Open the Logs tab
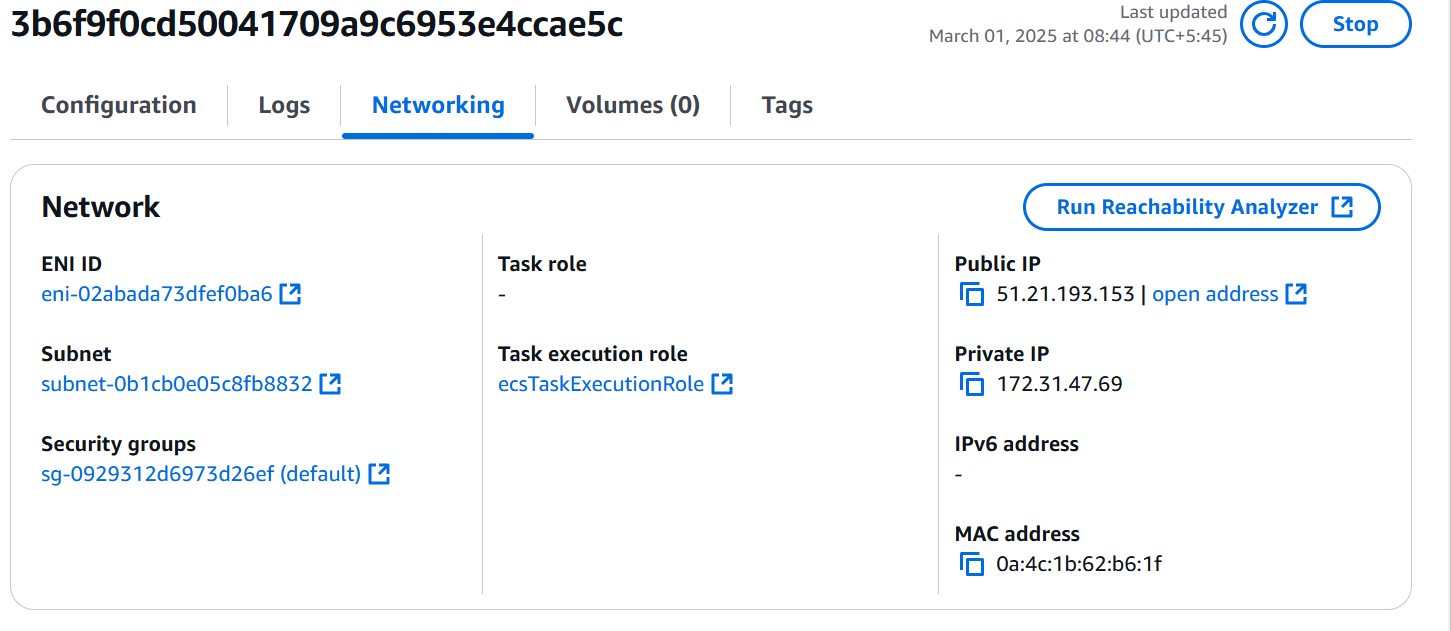Viewport: 1451px width, 631px height. (284, 105)
